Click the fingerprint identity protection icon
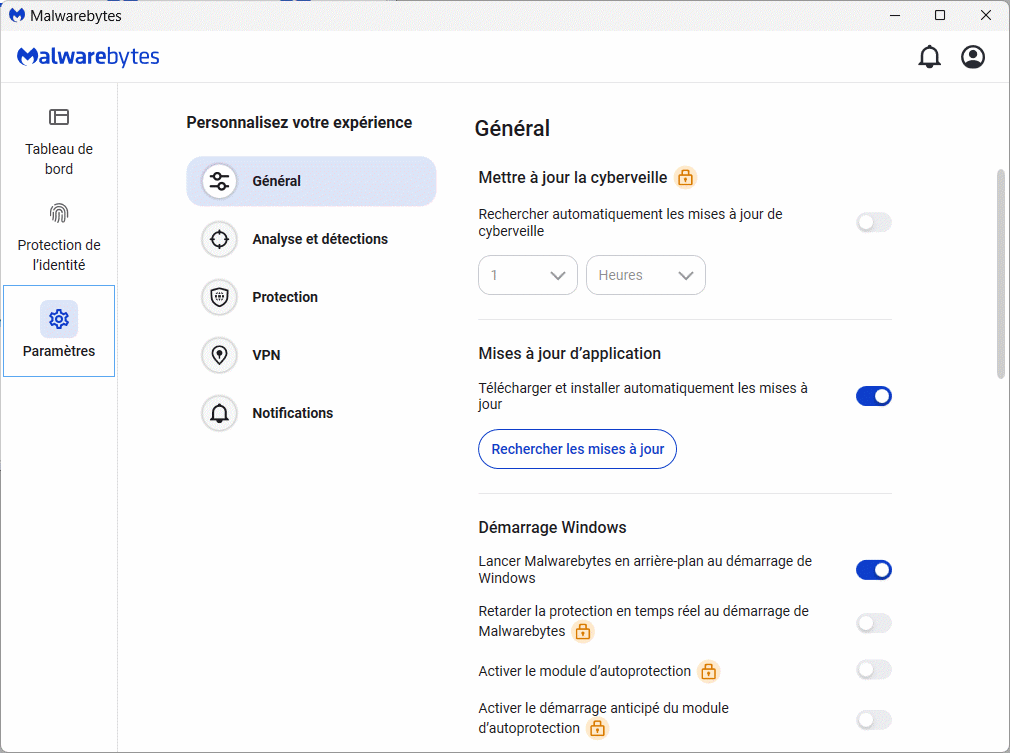The image size is (1010, 753). [x=59, y=213]
